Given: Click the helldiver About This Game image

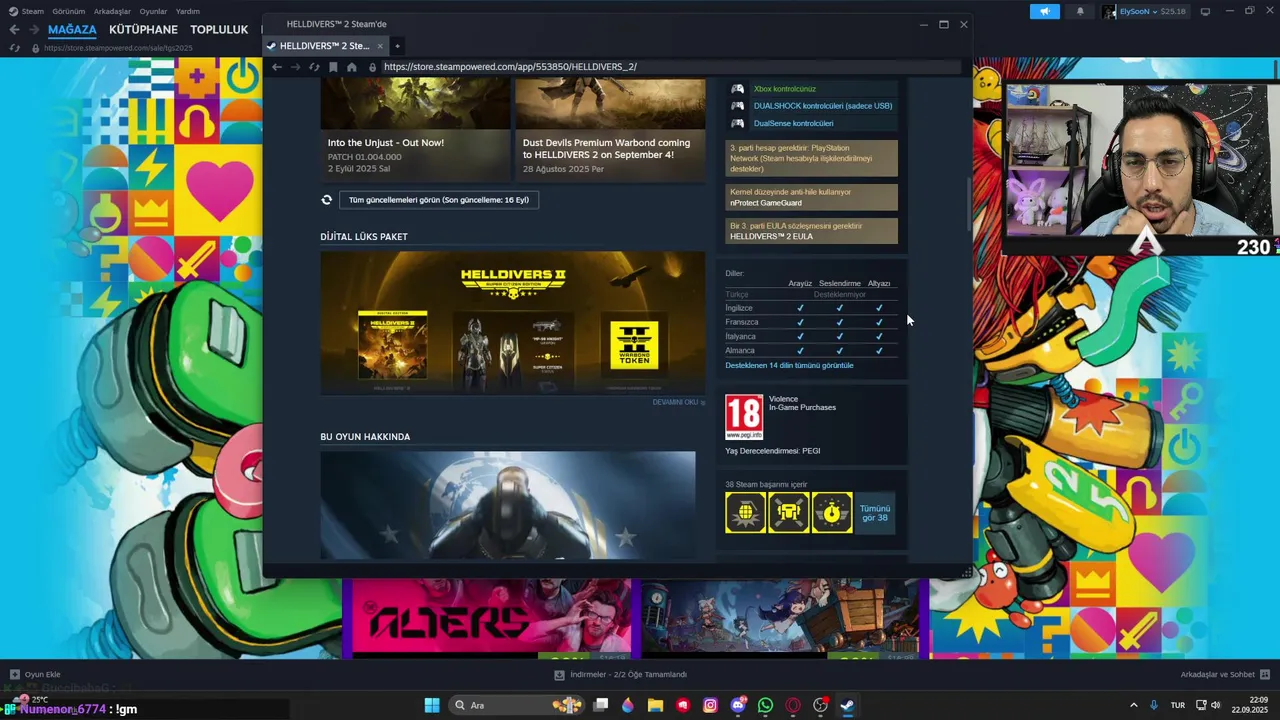Looking at the screenshot, I should [508, 505].
